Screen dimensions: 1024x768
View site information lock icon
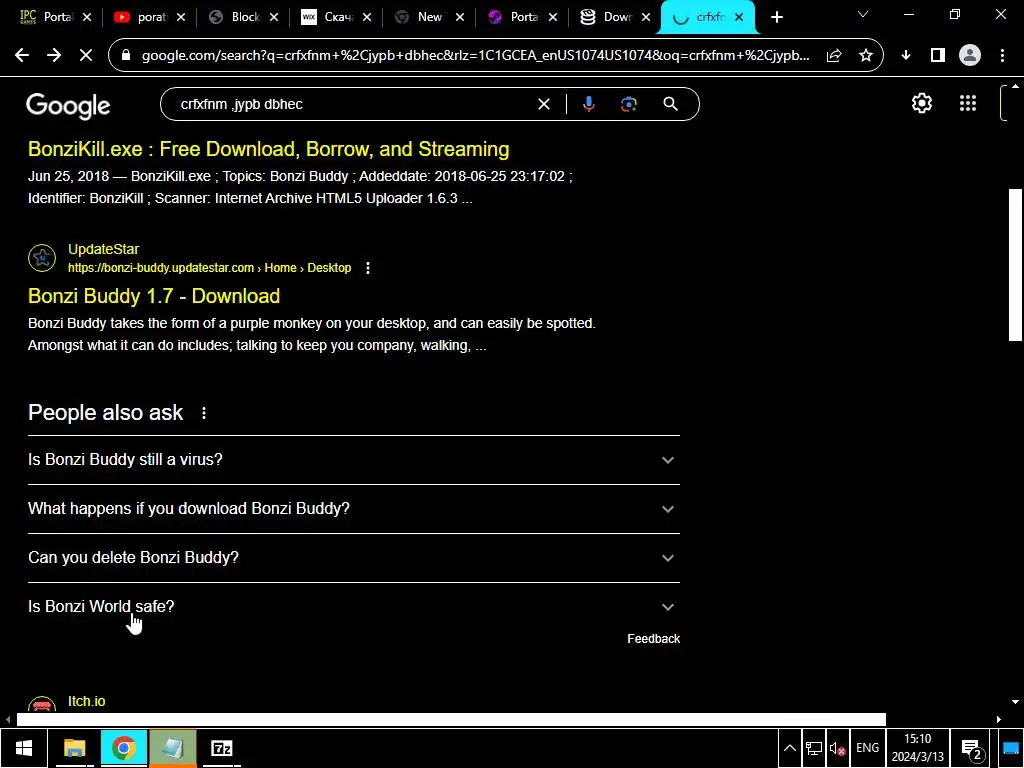(127, 56)
